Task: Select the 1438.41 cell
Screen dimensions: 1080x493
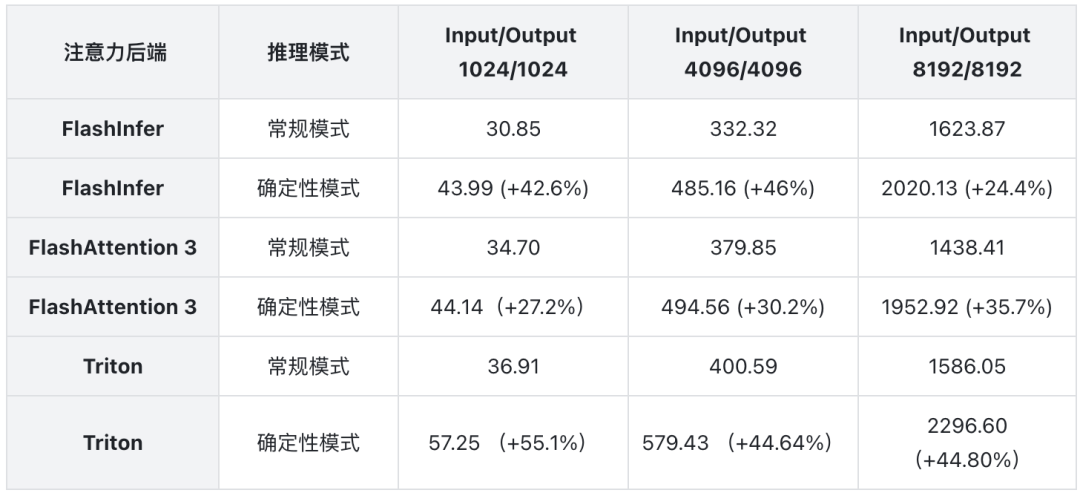Action: pyautogui.click(x=965, y=247)
